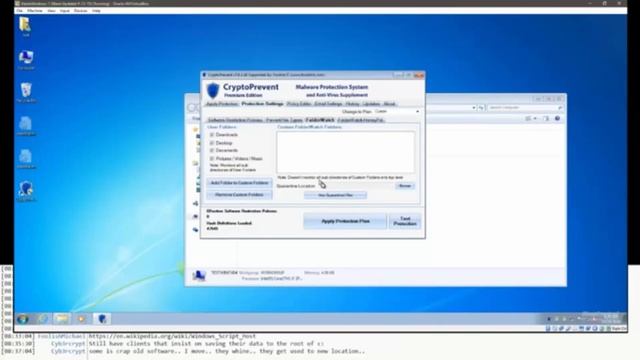Open the VirtualBox View menu
640x360 pixels.
[51, 11]
